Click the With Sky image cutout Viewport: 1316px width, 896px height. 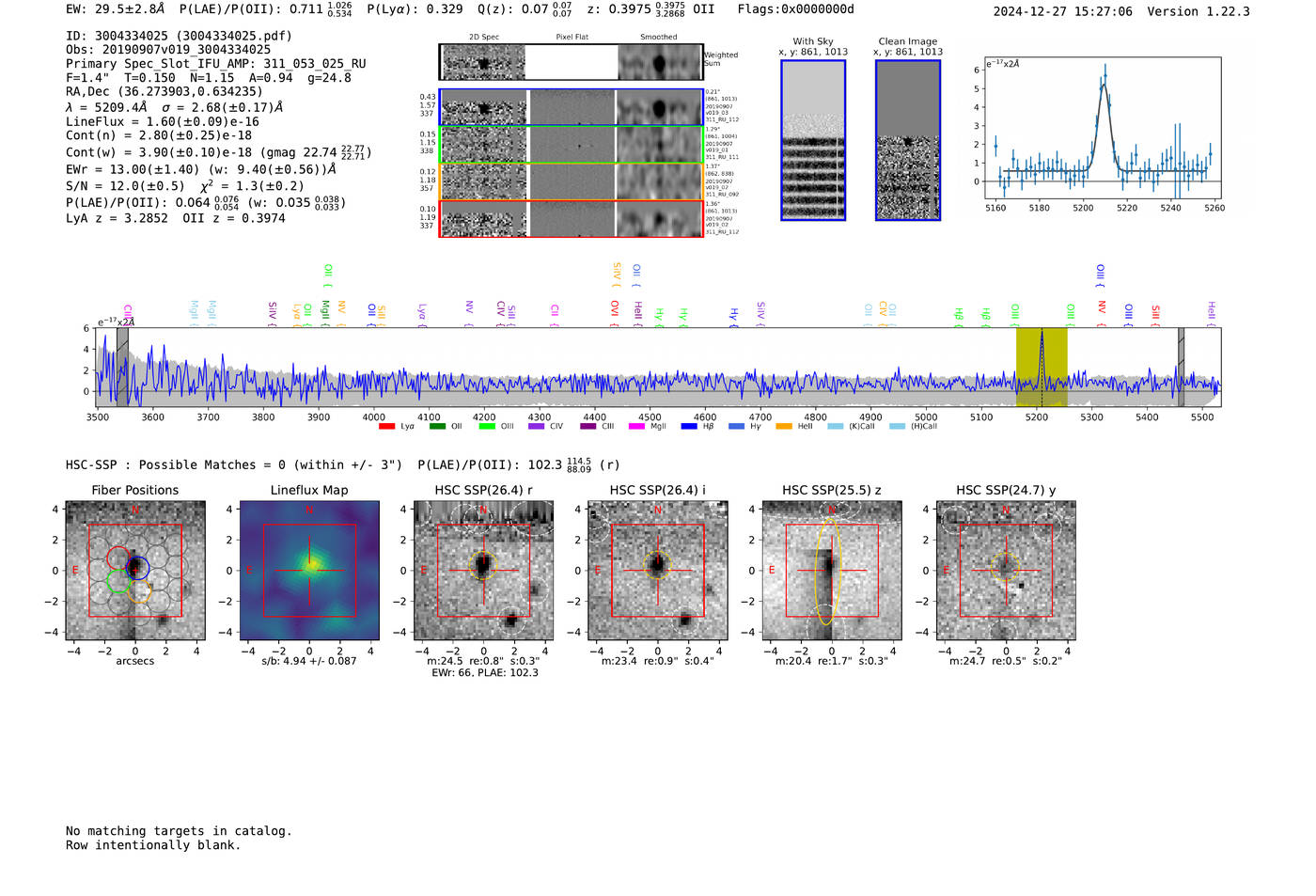point(813,140)
